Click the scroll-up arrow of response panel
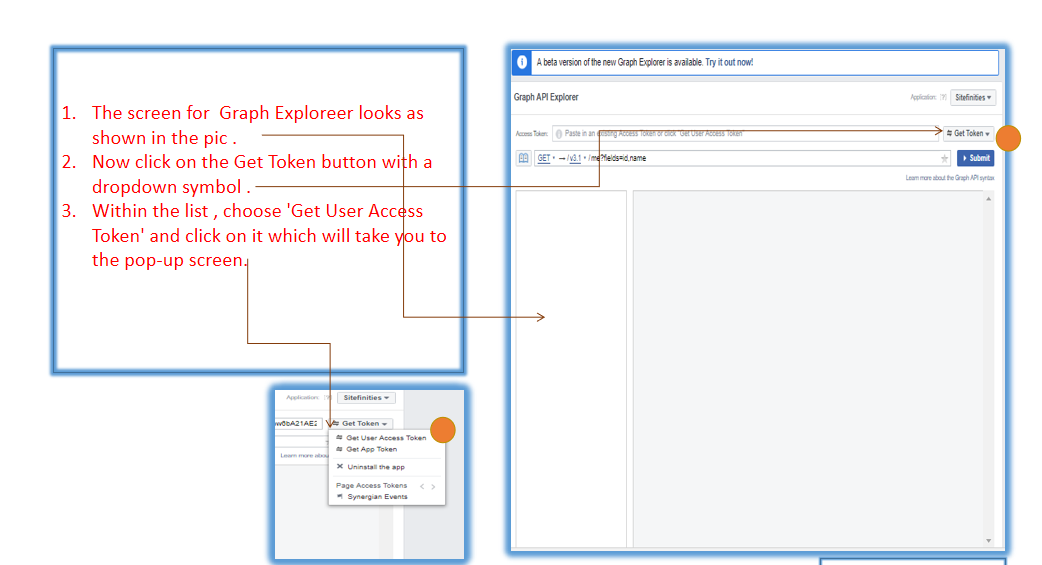This screenshot has height=565, width=1042. [x=989, y=199]
